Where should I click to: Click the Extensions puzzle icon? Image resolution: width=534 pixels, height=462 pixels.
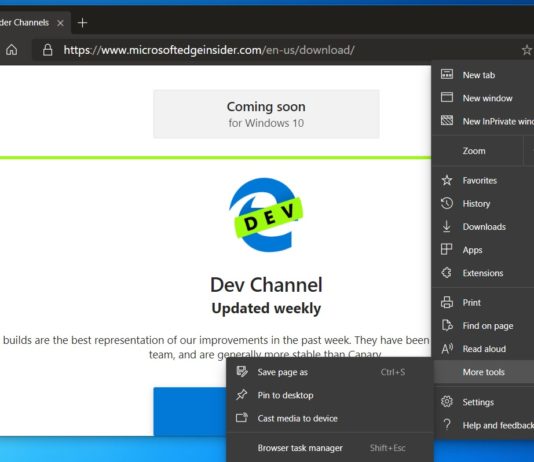point(446,272)
